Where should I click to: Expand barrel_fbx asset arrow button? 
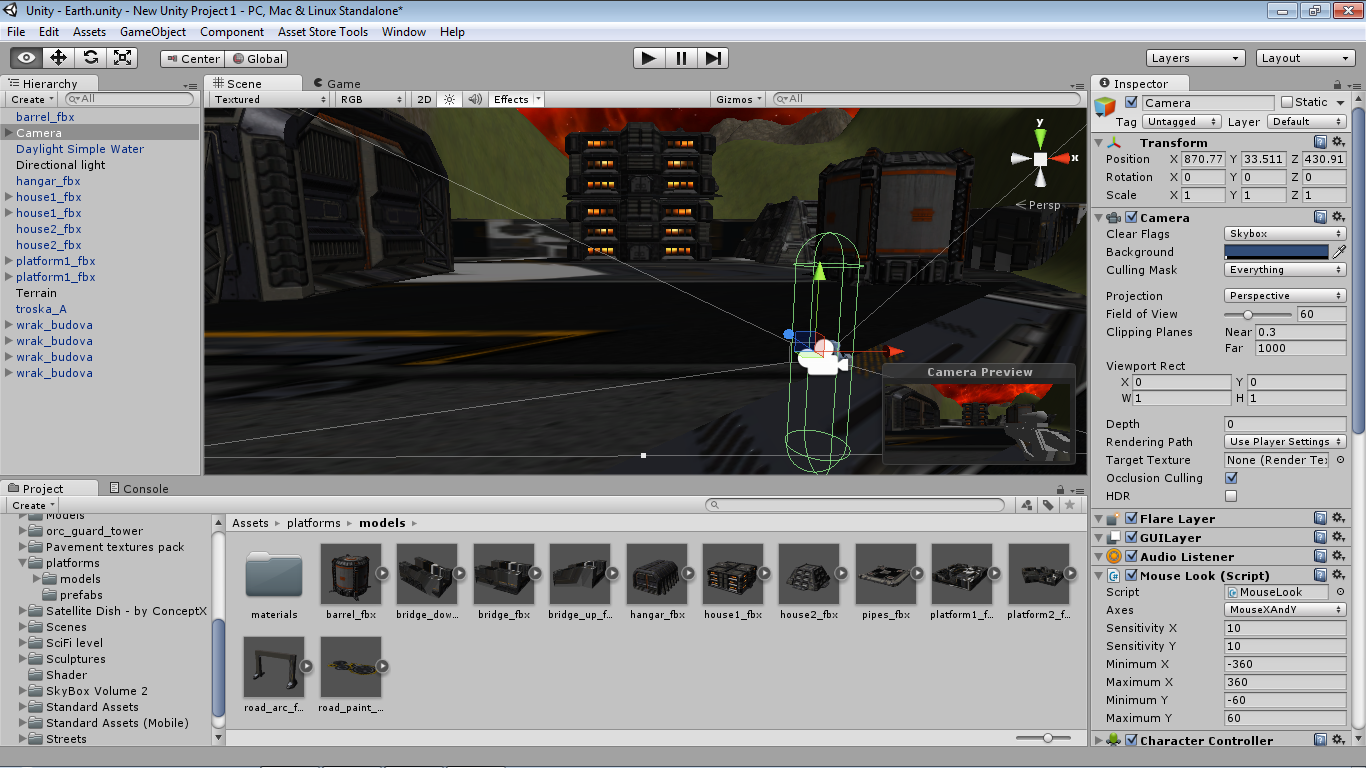[382, 574]
